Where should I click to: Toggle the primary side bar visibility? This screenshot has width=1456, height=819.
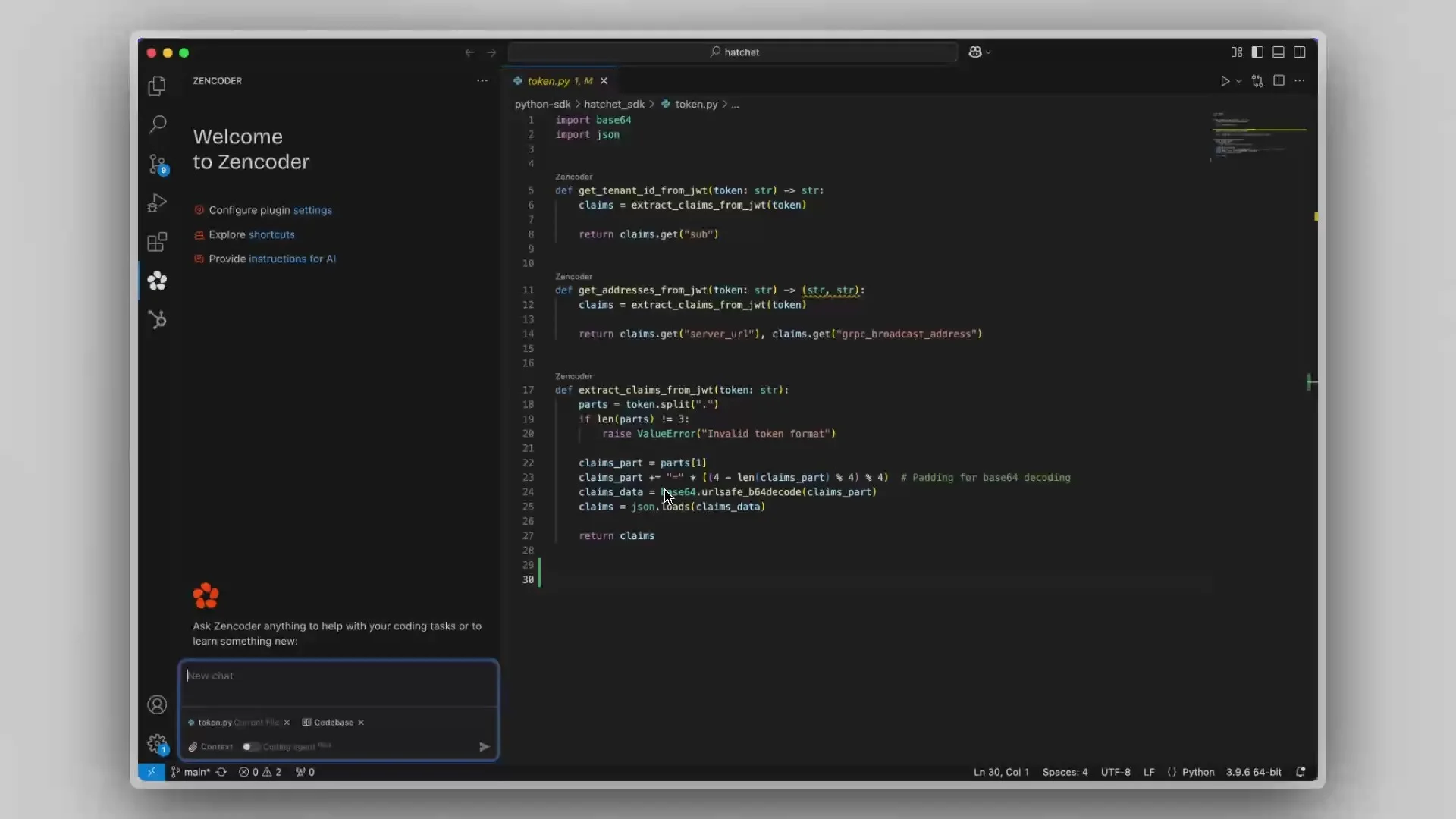coord(1257,52)
